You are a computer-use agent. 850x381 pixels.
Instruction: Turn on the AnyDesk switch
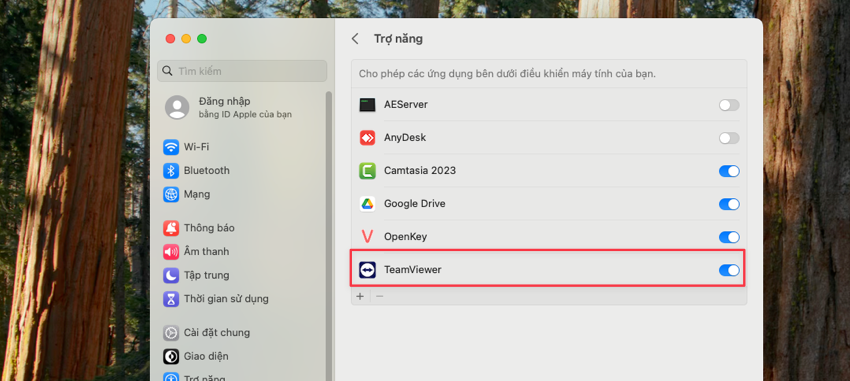point(729,138)
